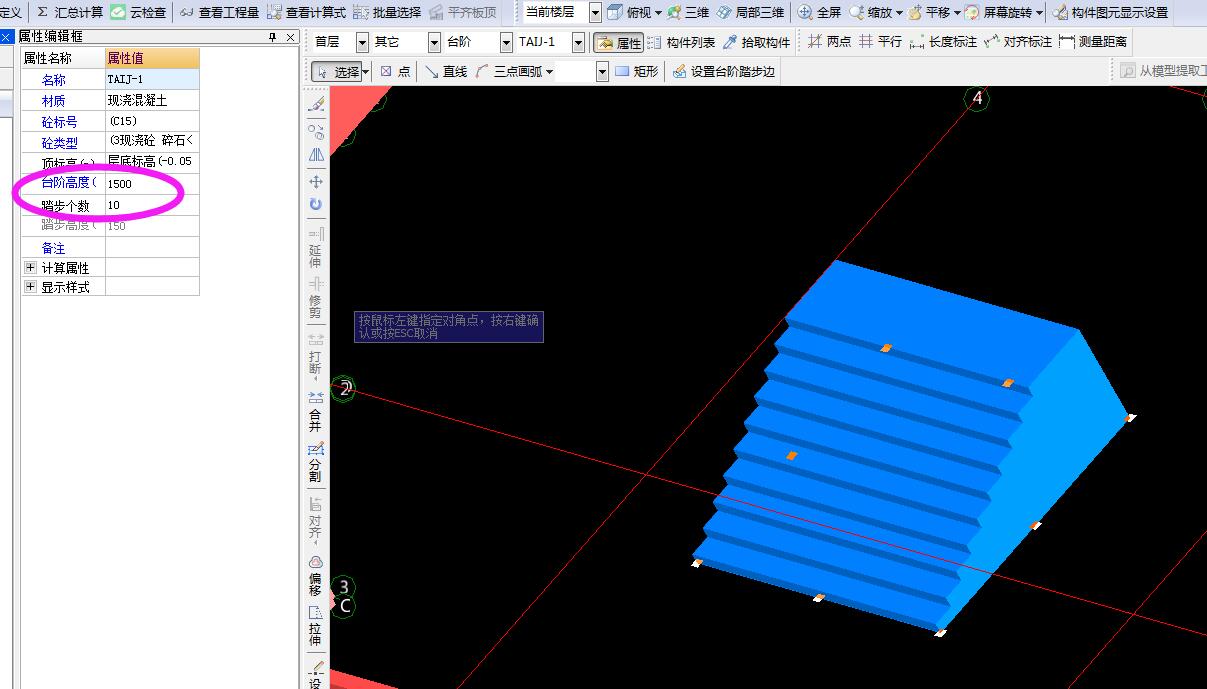1207x689 pixels.
Task: Click the rotate tool icon
Action: [x=316, y=204]
